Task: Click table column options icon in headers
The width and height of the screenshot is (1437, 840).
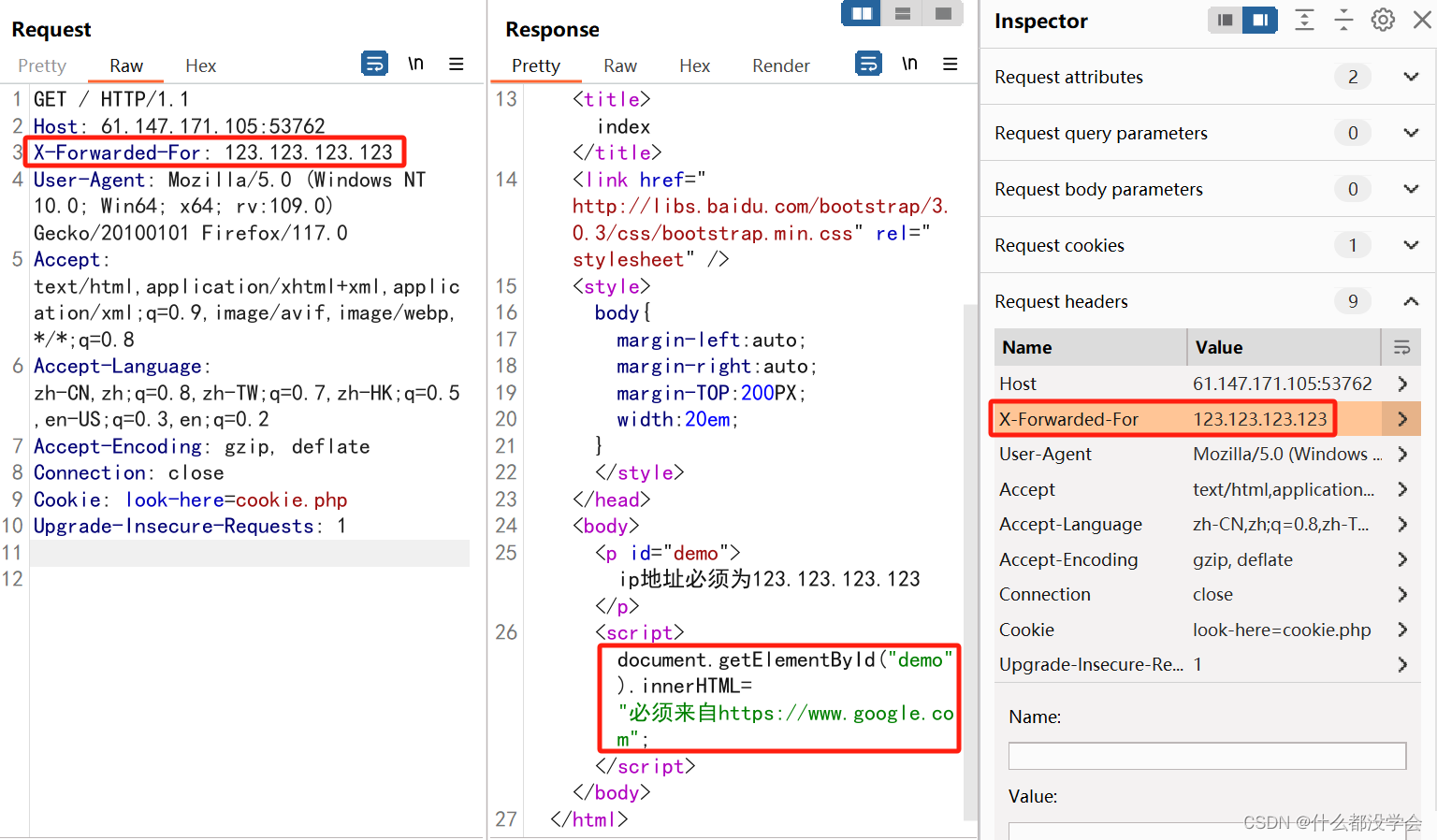Action: (x=1401, y=347)
